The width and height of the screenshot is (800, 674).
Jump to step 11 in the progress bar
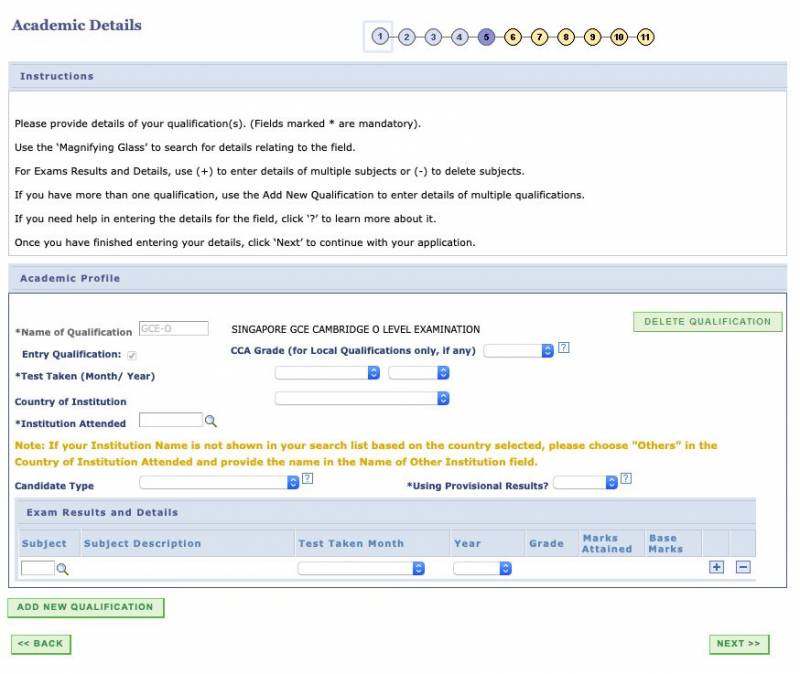[x=645, y=37]
